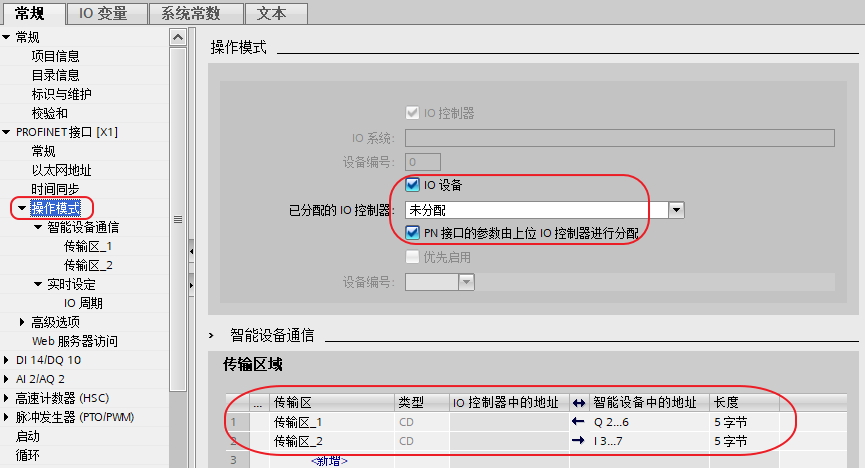Viewport: 865px width, 468px height.
Task: Expand the 高级选项 tree node
Action: click(x=22, y=322)
